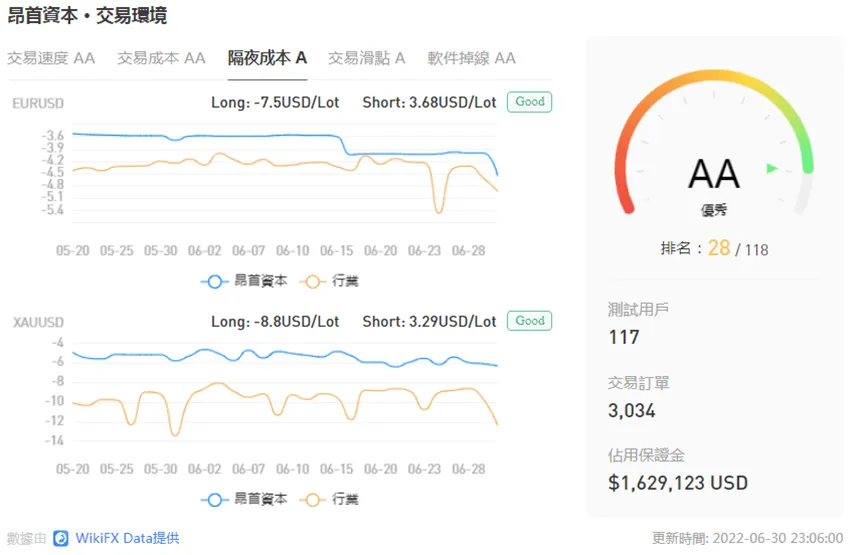Click 06-02 date on XAUUSD chart axis
The height and width of the screenshot is (555, 864).
pyautogui.click(x=204, y=470)
